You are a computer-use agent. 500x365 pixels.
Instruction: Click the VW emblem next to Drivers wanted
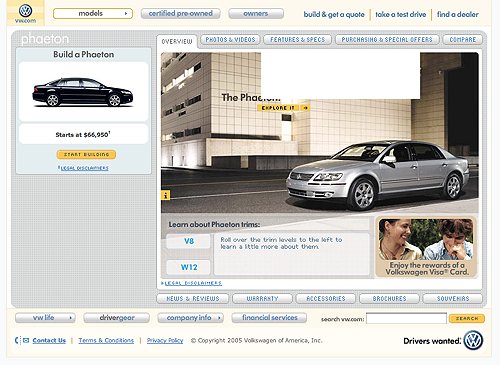[473, 340]
